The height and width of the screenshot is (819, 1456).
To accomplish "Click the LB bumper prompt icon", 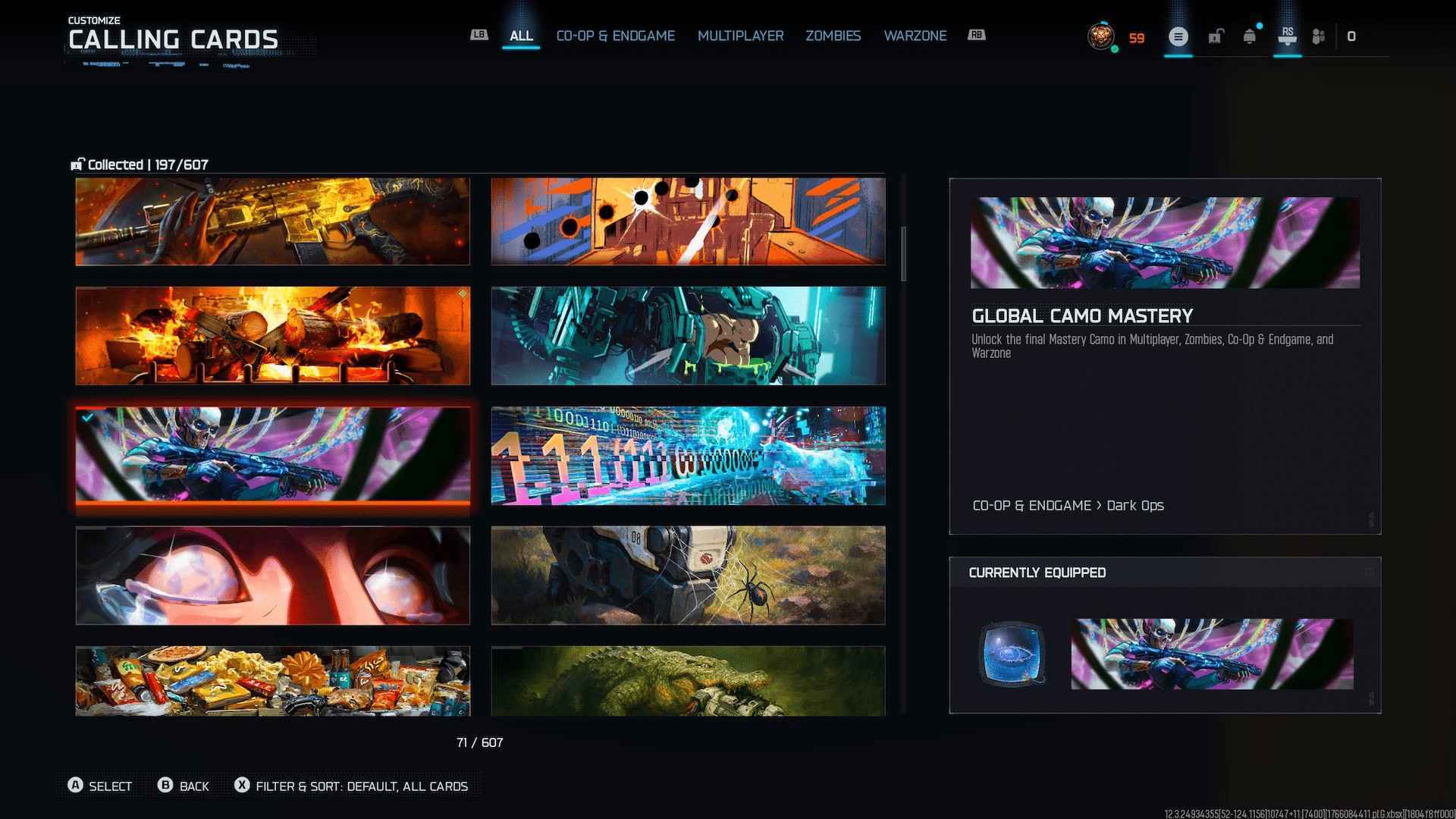I will (x=479, y=35).
